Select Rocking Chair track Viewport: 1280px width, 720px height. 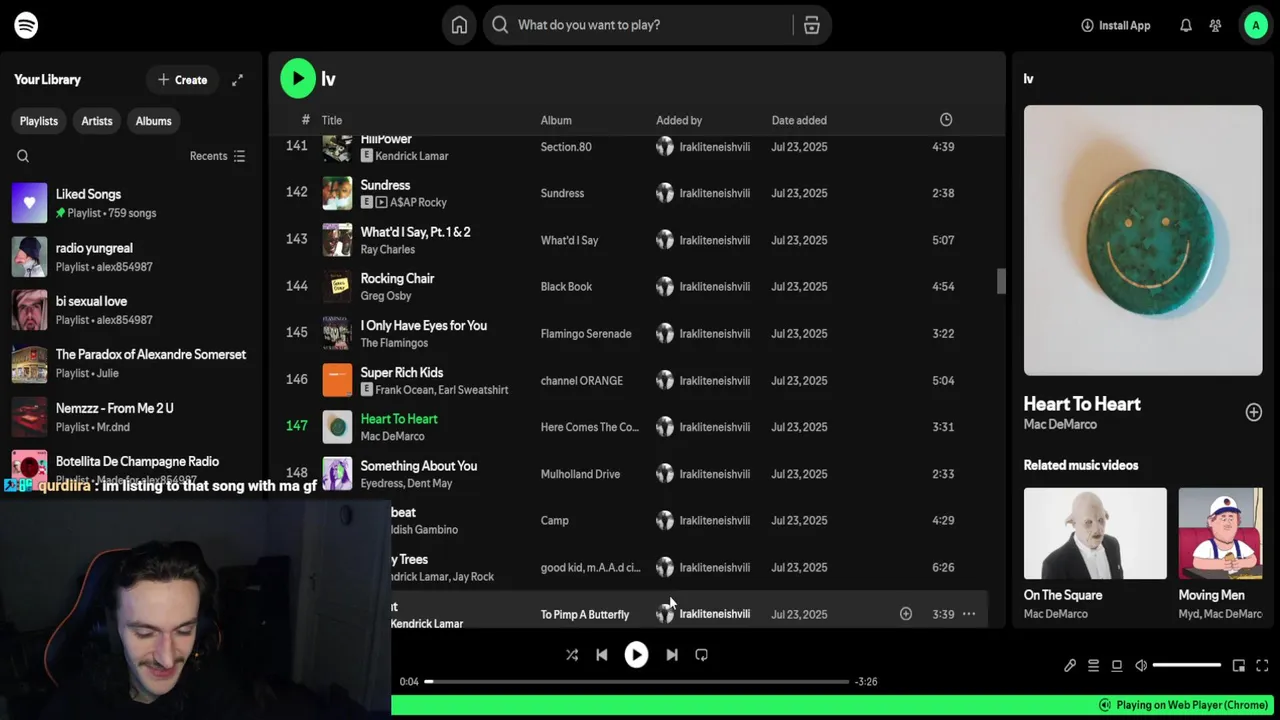coord(397,278)
